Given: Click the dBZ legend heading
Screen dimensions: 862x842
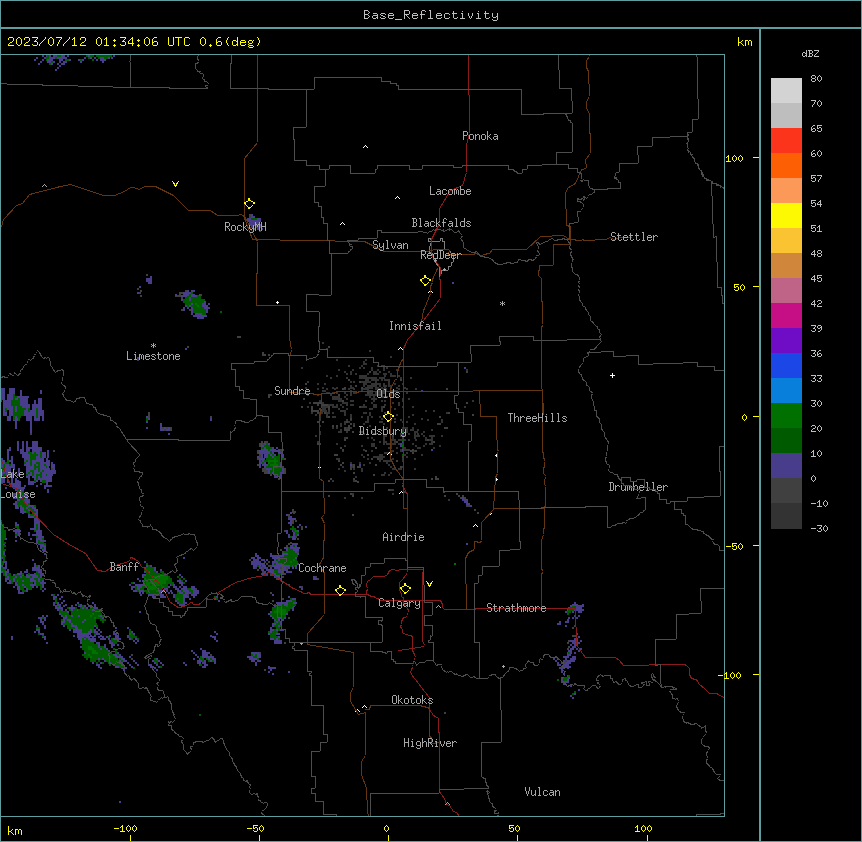Looking at the screenshot, I should pos(810,53).
